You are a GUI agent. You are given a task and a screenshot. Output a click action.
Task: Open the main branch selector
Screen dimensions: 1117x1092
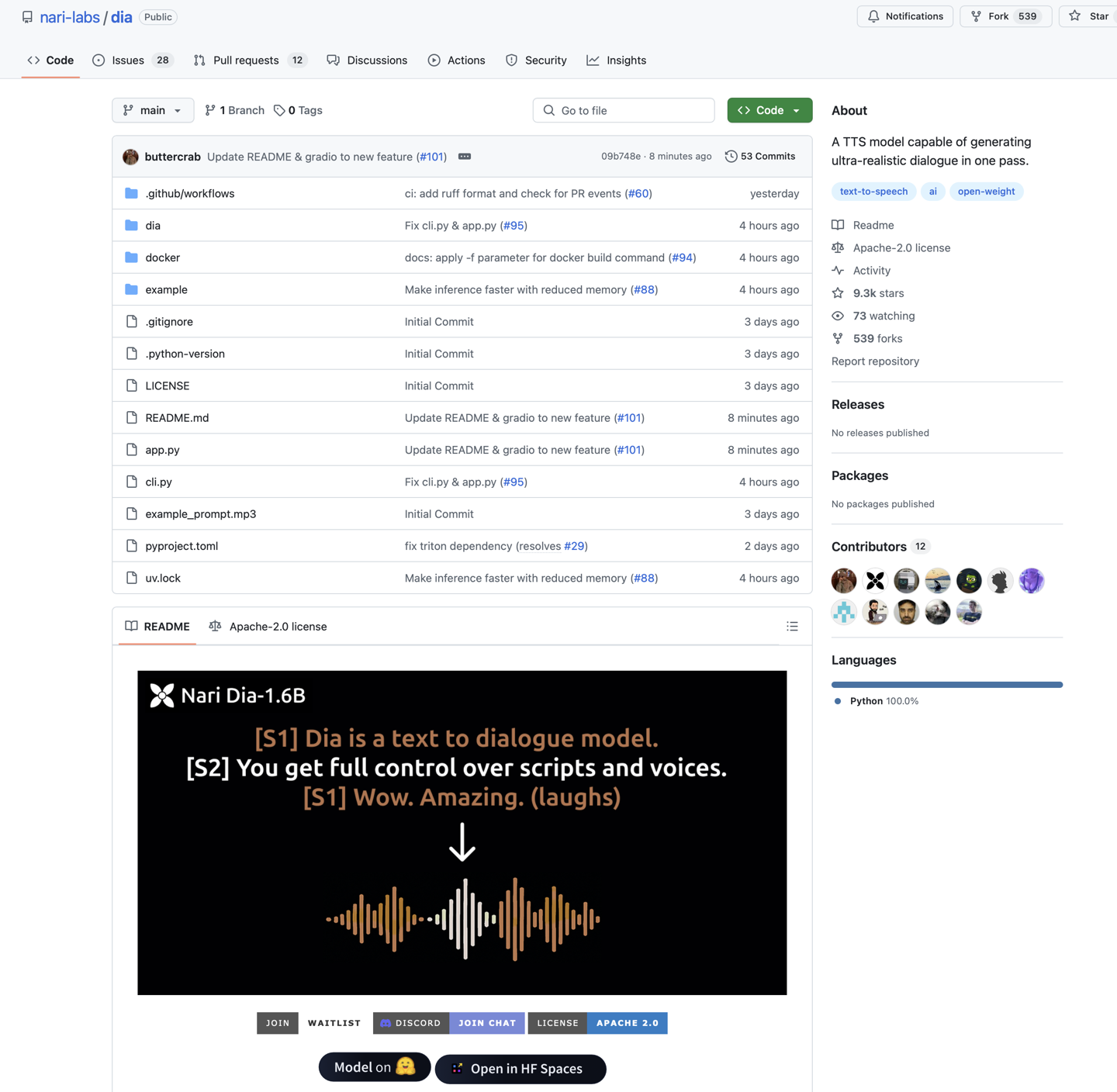(x=152, y=110)
